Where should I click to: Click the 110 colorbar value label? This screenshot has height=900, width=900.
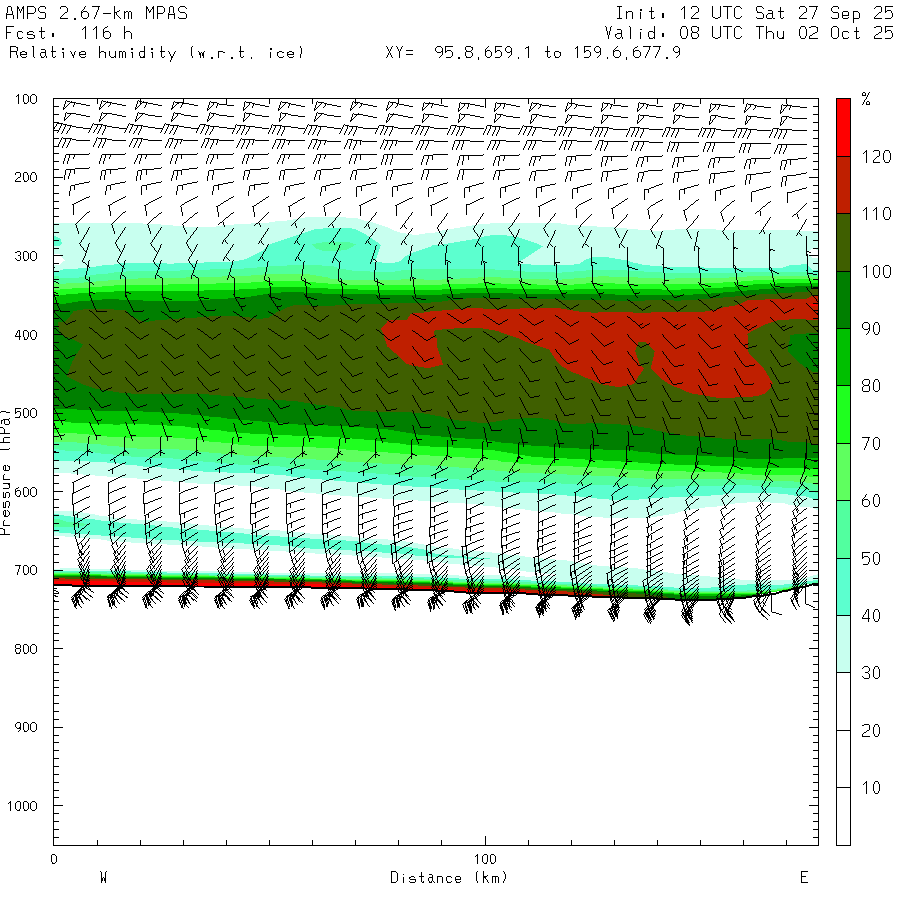pyautogui.click(x=876, y=214)
